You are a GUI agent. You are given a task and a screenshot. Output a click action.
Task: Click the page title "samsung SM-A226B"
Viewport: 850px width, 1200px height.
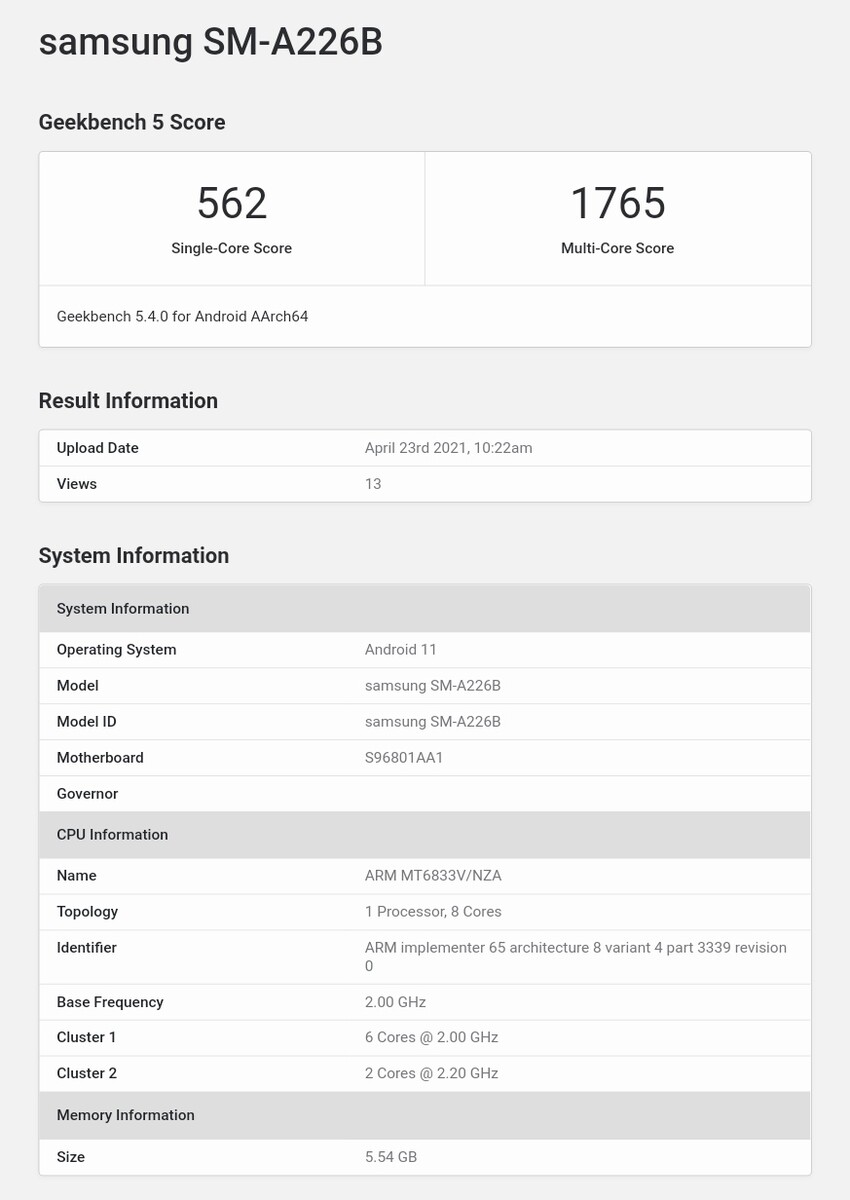pos(210,42)
